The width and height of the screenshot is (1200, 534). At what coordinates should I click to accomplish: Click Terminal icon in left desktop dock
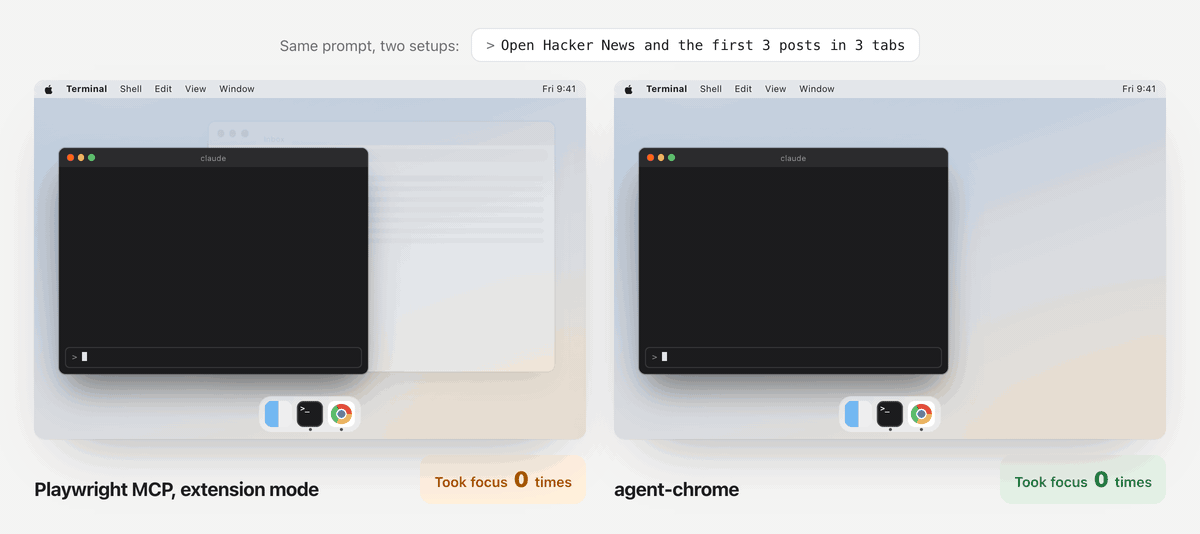[x=310, y=414]
